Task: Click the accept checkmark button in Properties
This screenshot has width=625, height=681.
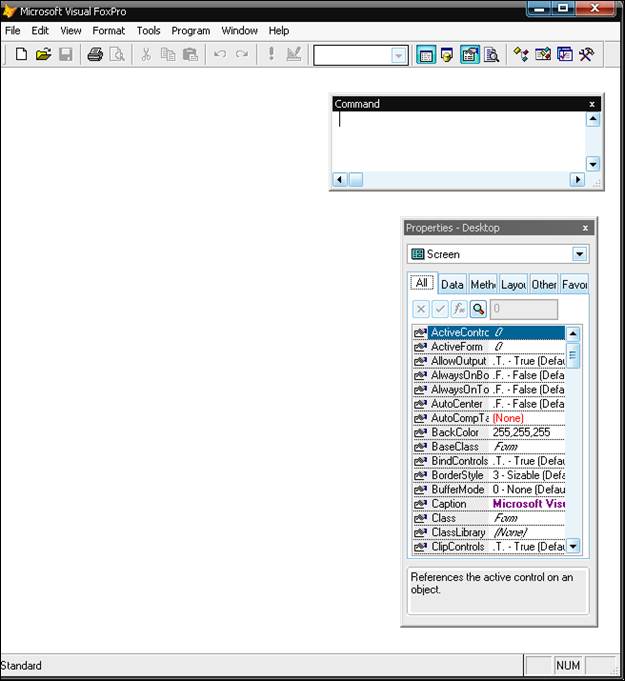Action: click(440, 309)
